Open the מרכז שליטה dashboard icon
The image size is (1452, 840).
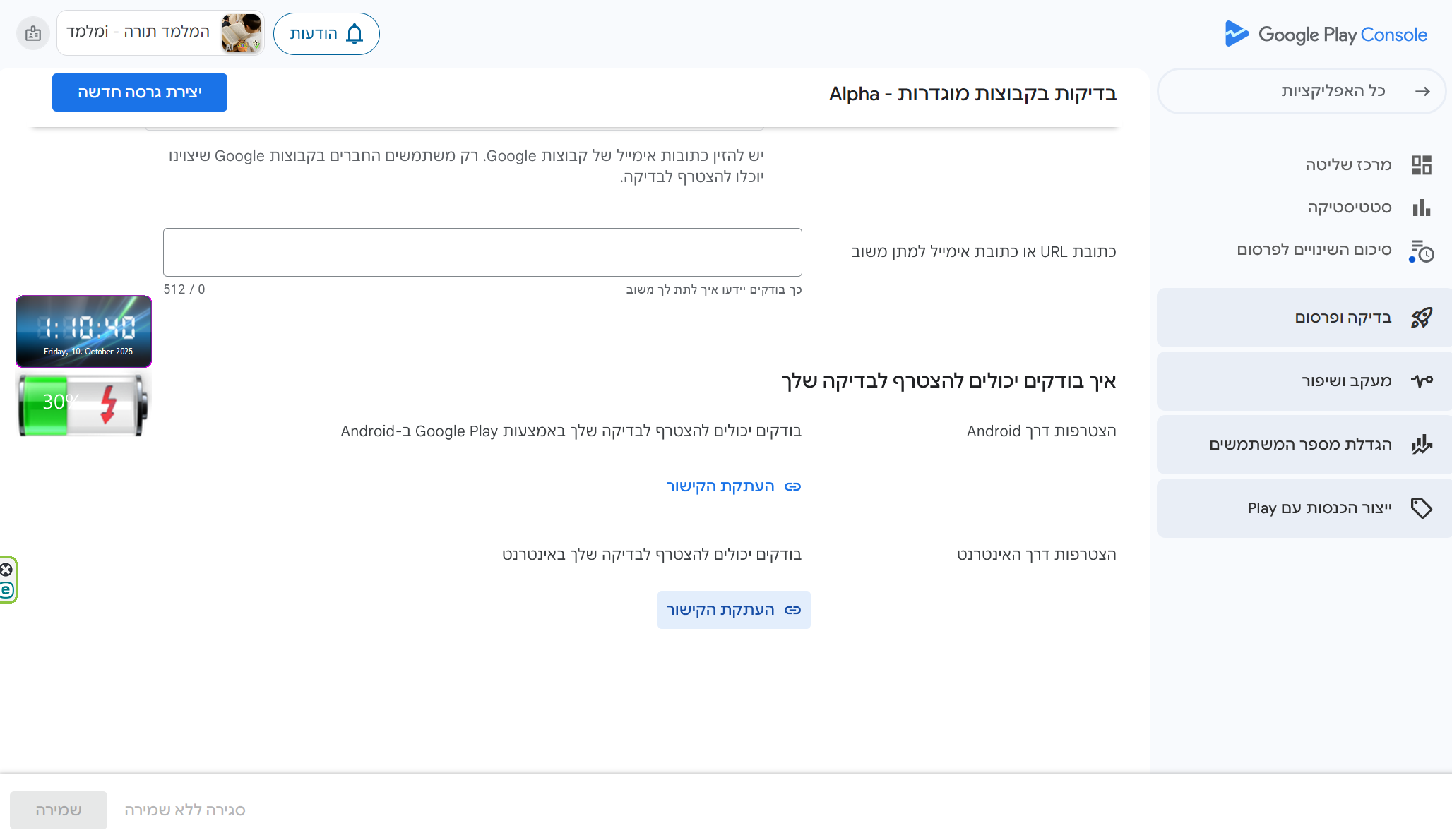(1421, 165)
